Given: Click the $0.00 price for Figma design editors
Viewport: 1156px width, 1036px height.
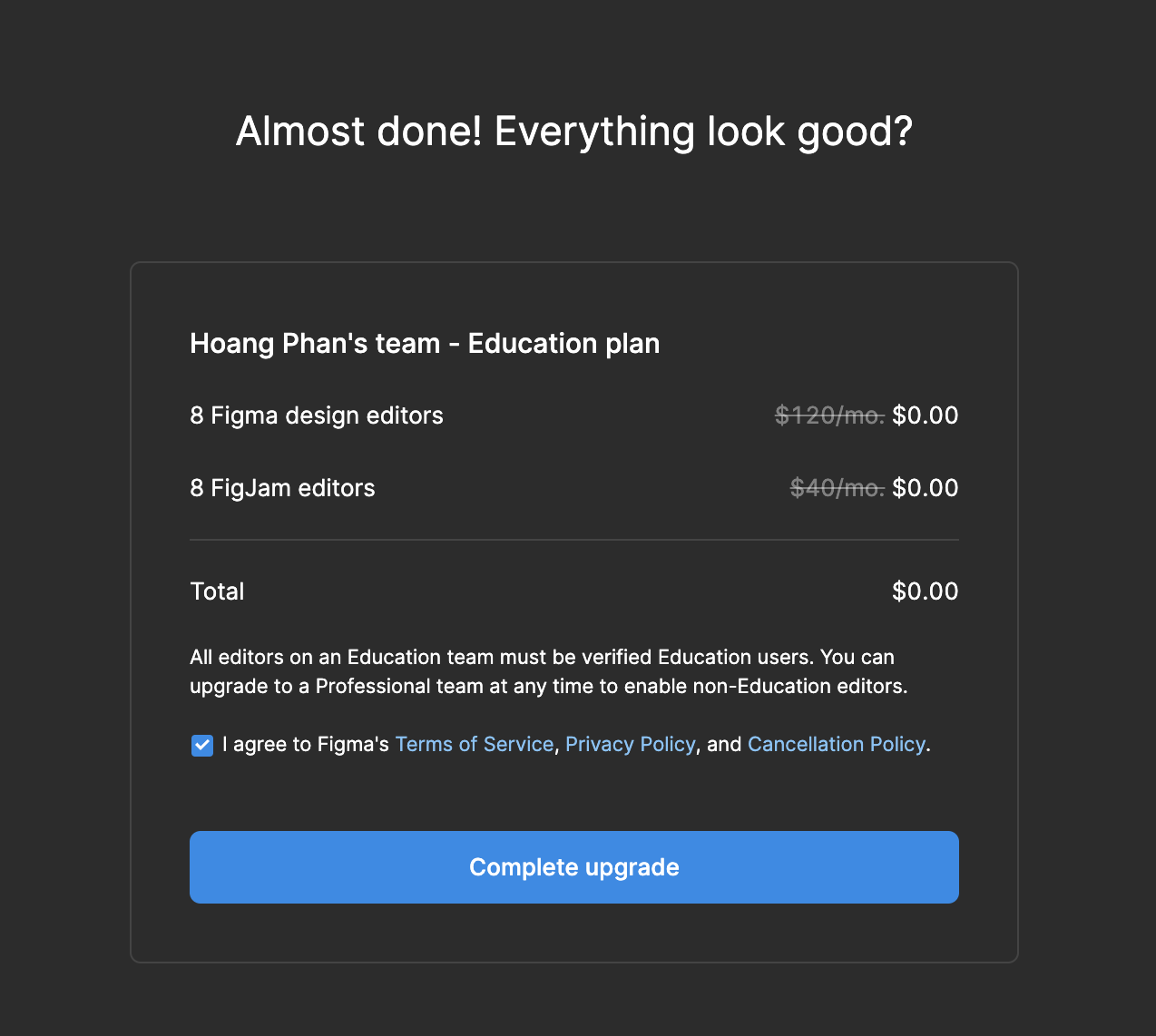Looking at the screenshot, I should click(x=925, y=415).
